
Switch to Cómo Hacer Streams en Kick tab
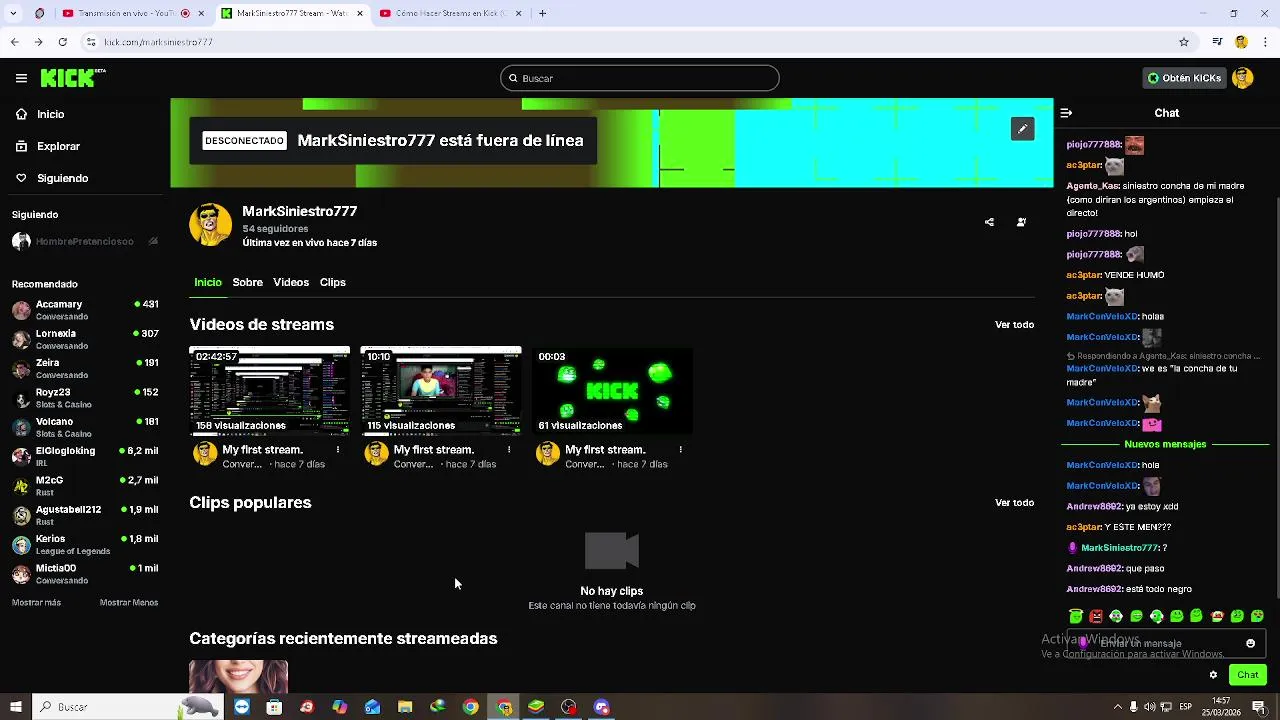pyautogui.click(x=451, y=14)
